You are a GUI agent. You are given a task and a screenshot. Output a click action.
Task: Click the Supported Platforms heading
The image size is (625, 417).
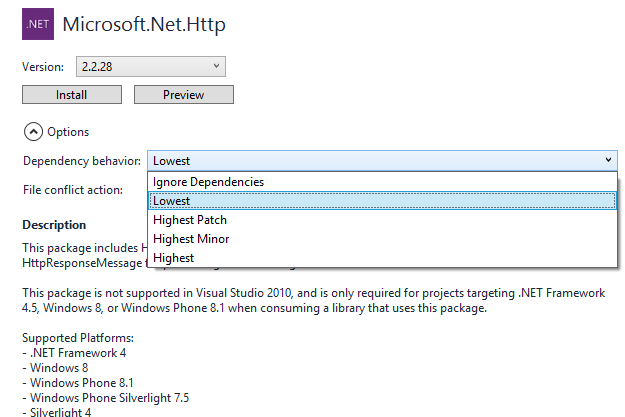[78, 338]
